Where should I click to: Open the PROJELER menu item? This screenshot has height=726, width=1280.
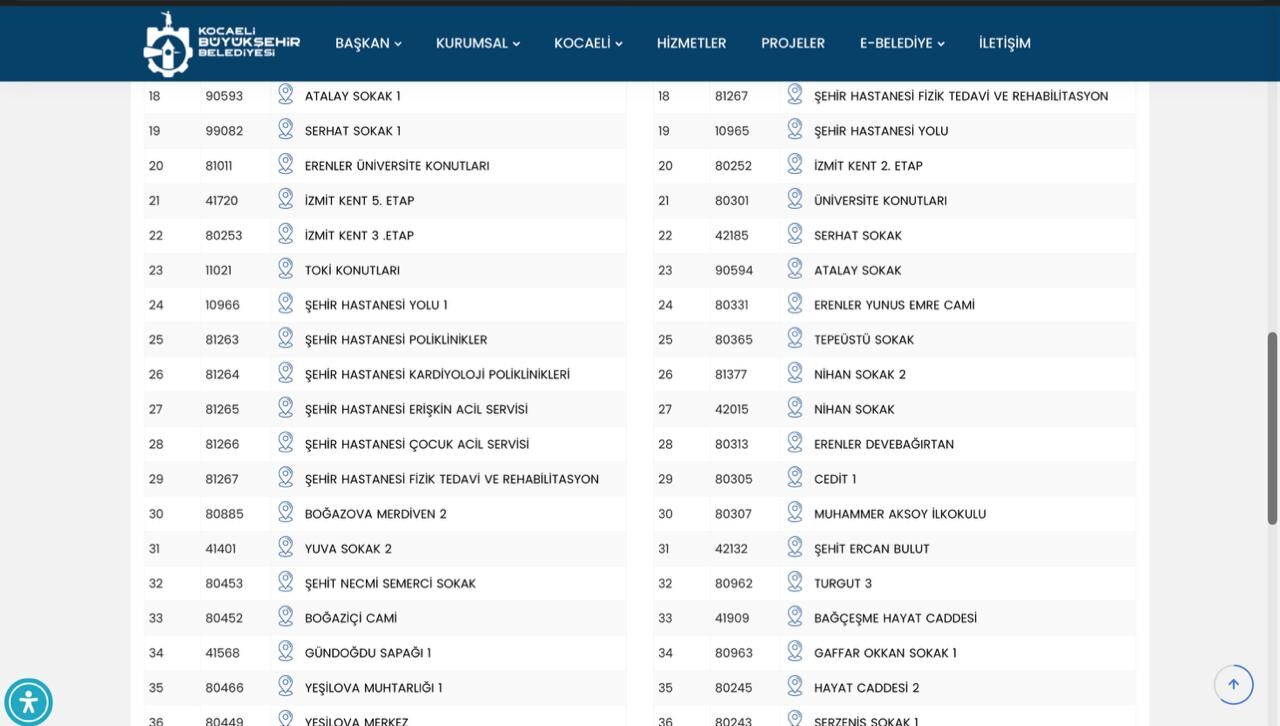click(x=793, y=43)
